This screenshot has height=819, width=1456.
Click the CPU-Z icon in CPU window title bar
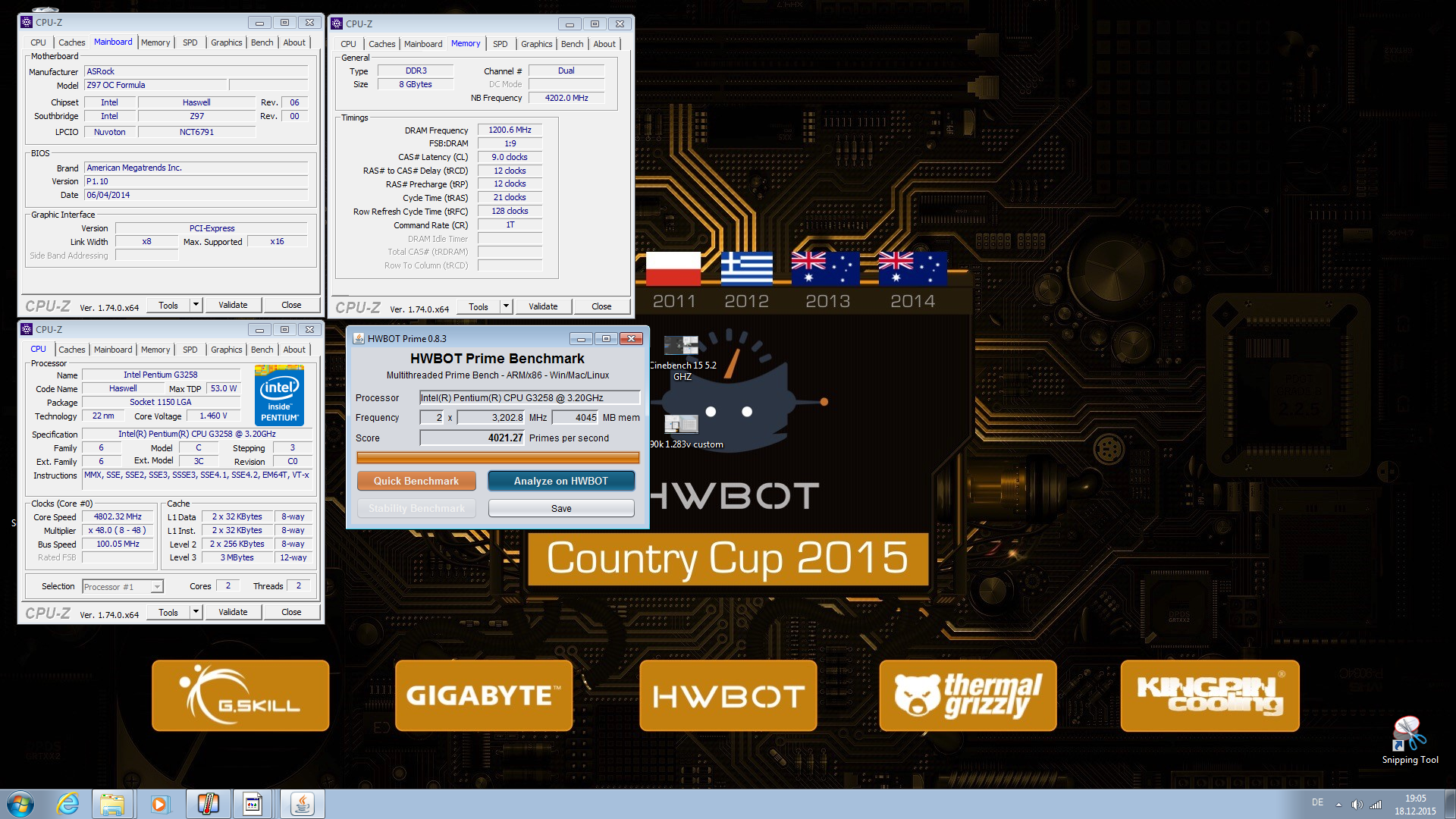27,329
